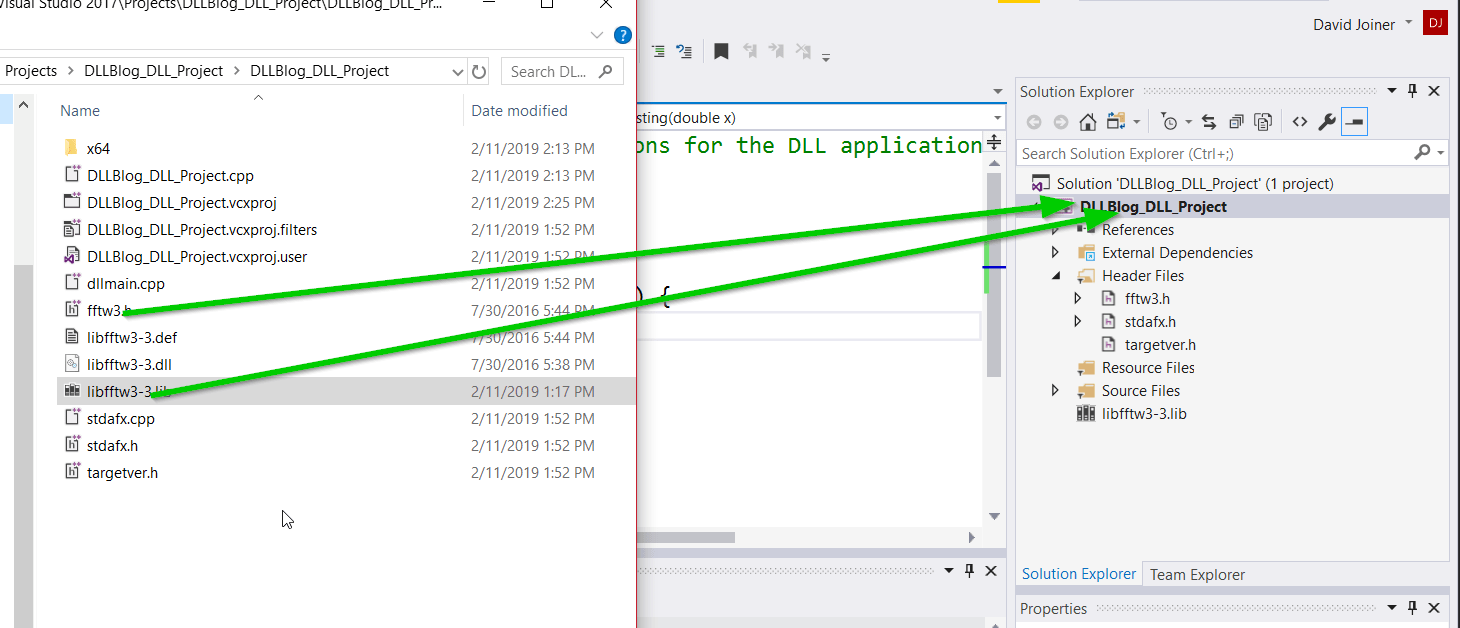Click the Switch Views icon in Solution Explorer
Screen dimensions: 1460x628
(x=1116, y=122)
